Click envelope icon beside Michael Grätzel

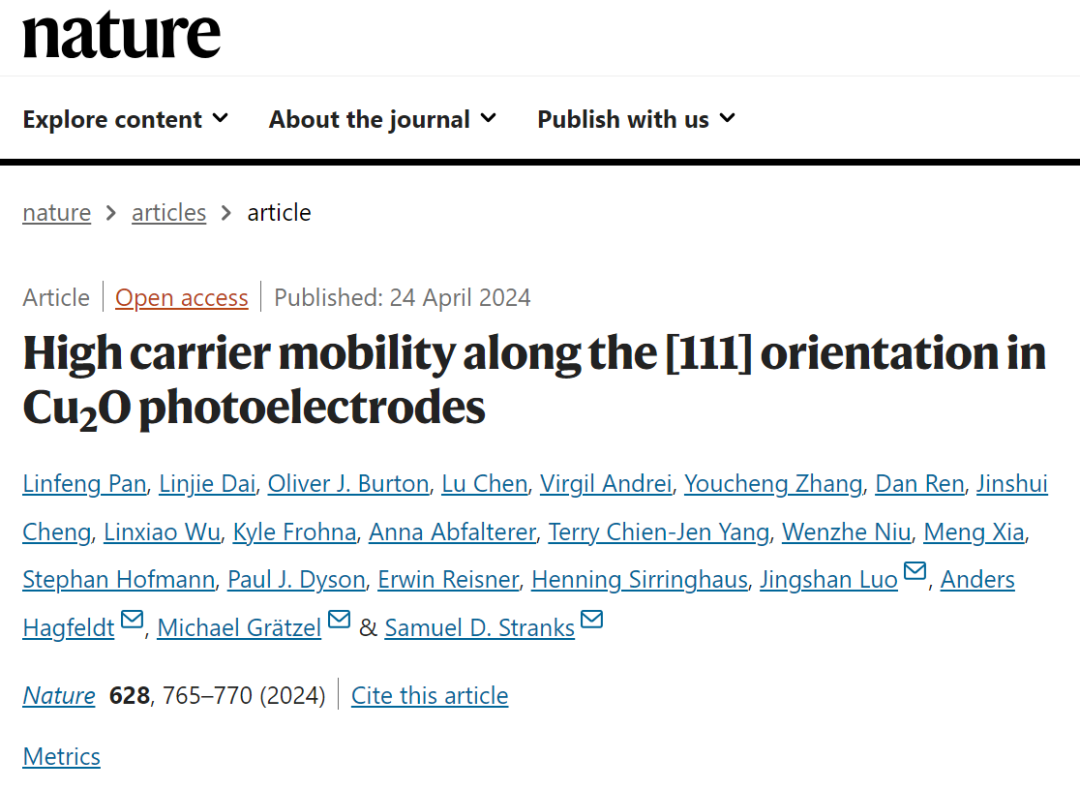[339, 619]
